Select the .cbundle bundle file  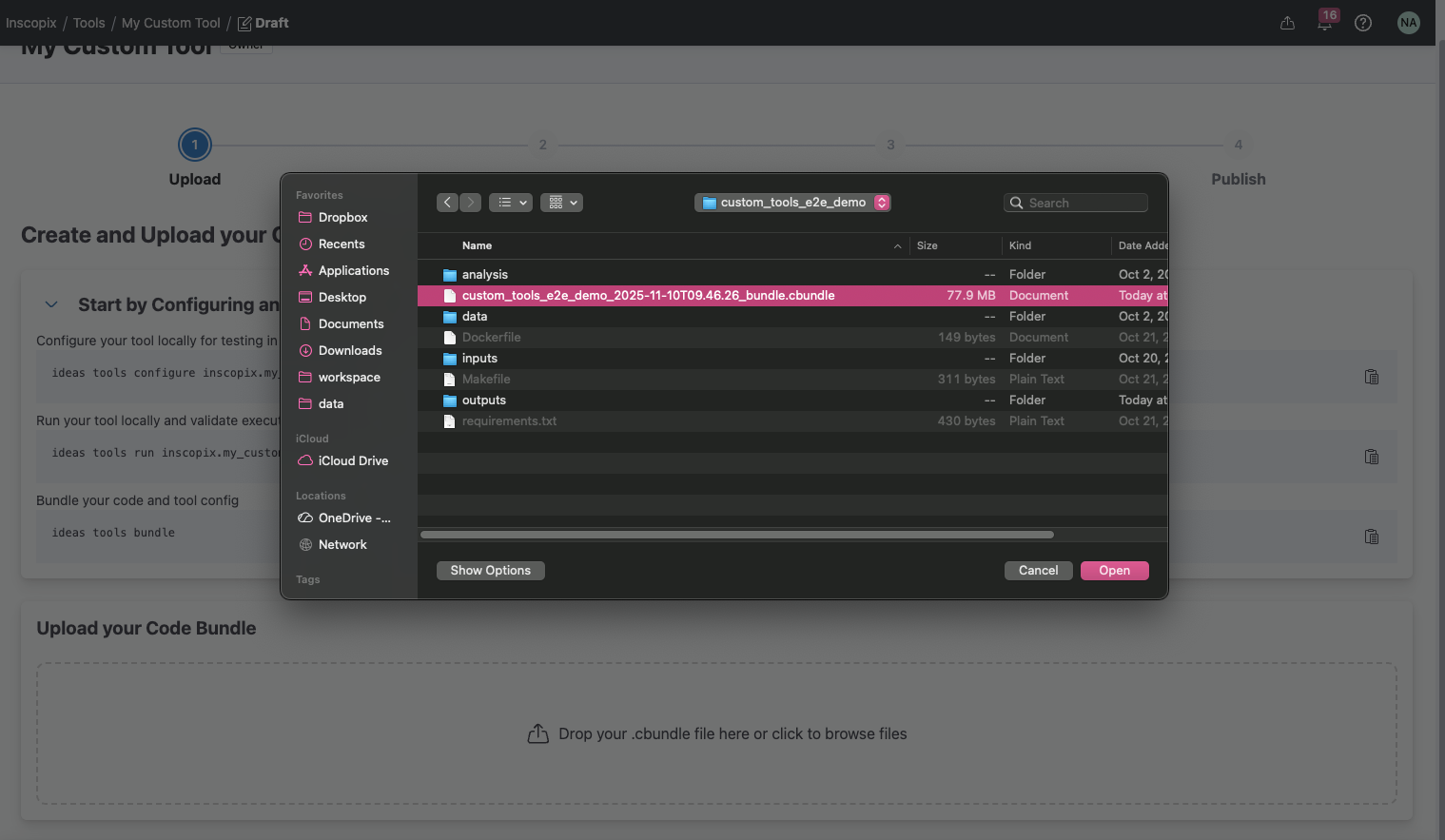point(648,296)
